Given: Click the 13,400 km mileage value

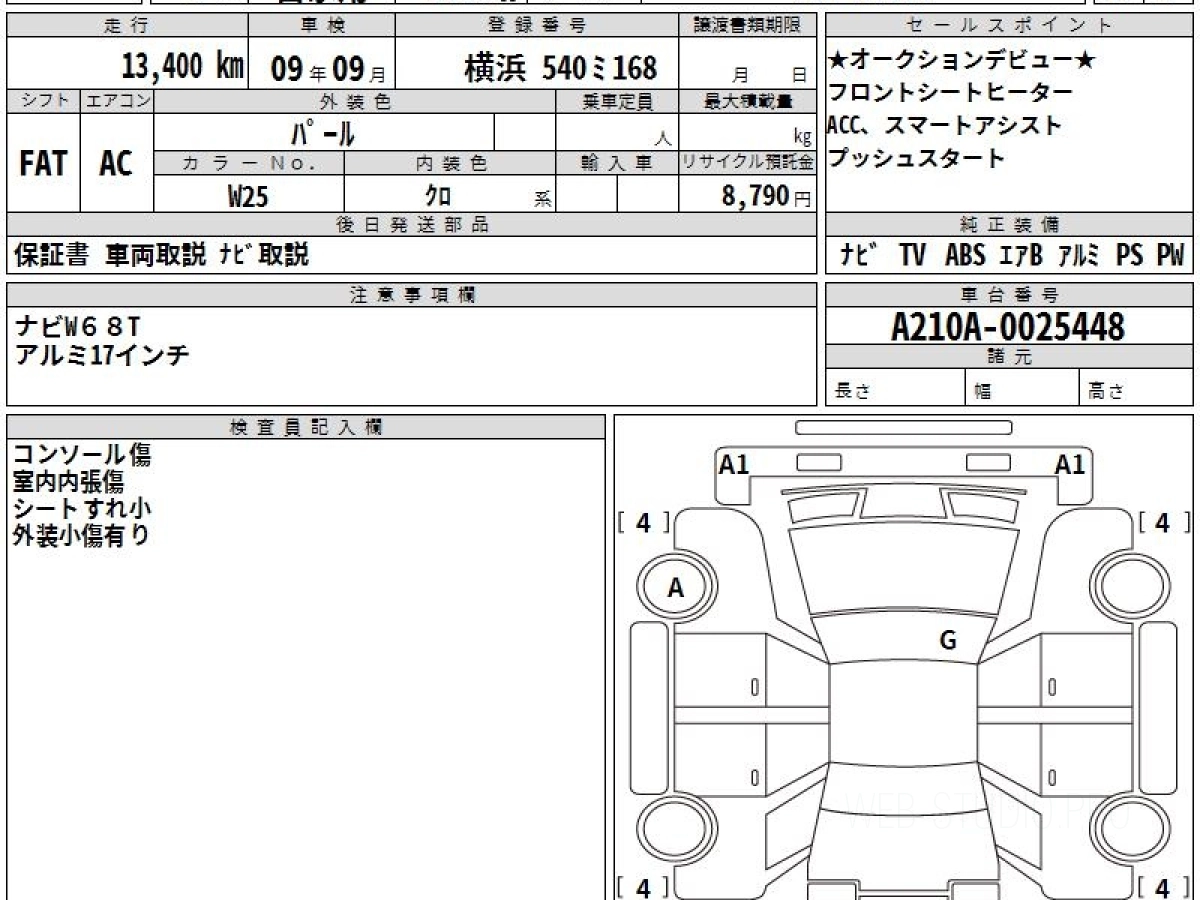Looking at the screenshot, I should coord(183,66).
